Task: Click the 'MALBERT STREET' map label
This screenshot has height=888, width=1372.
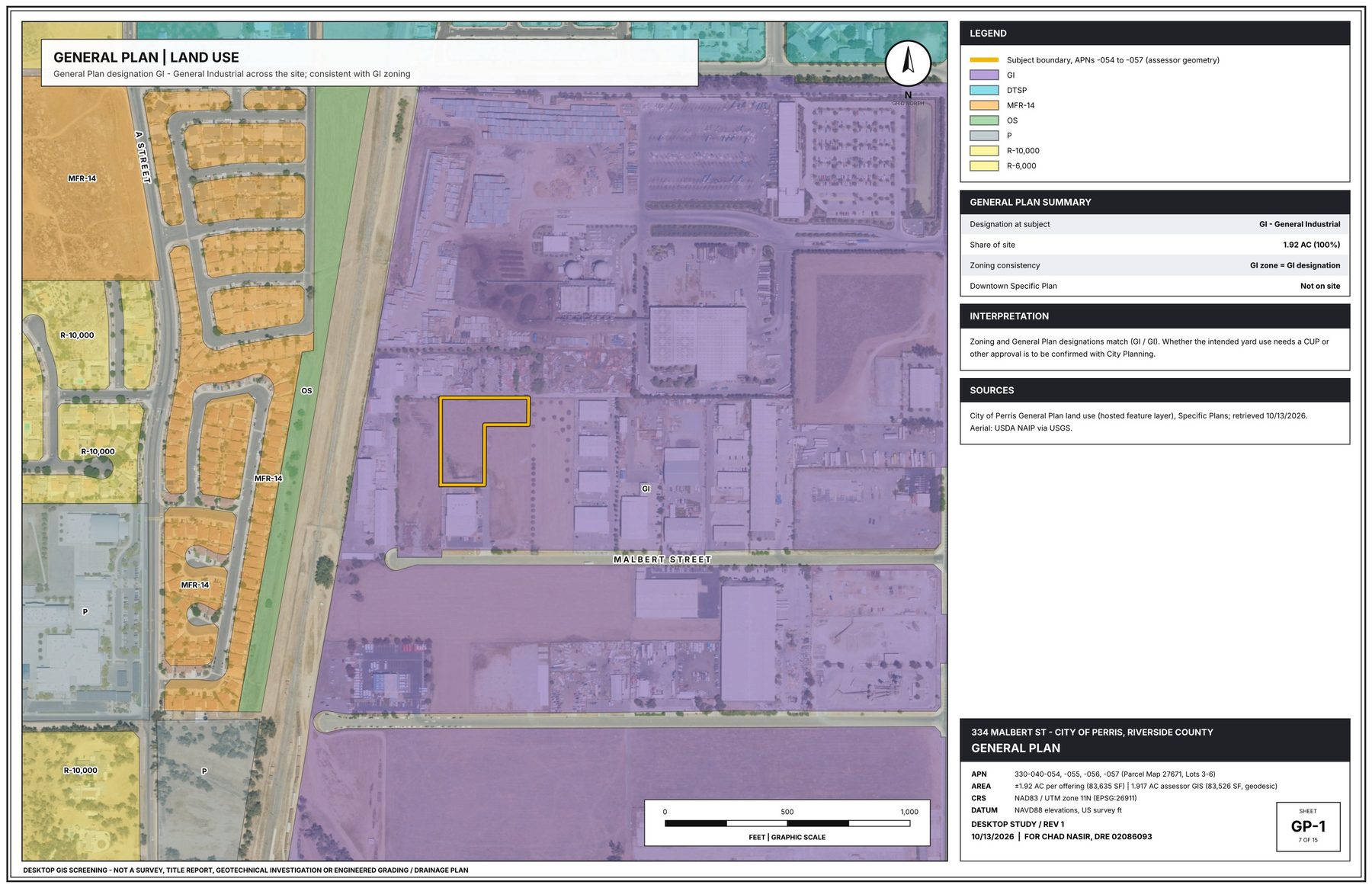Action: (662, 559)
